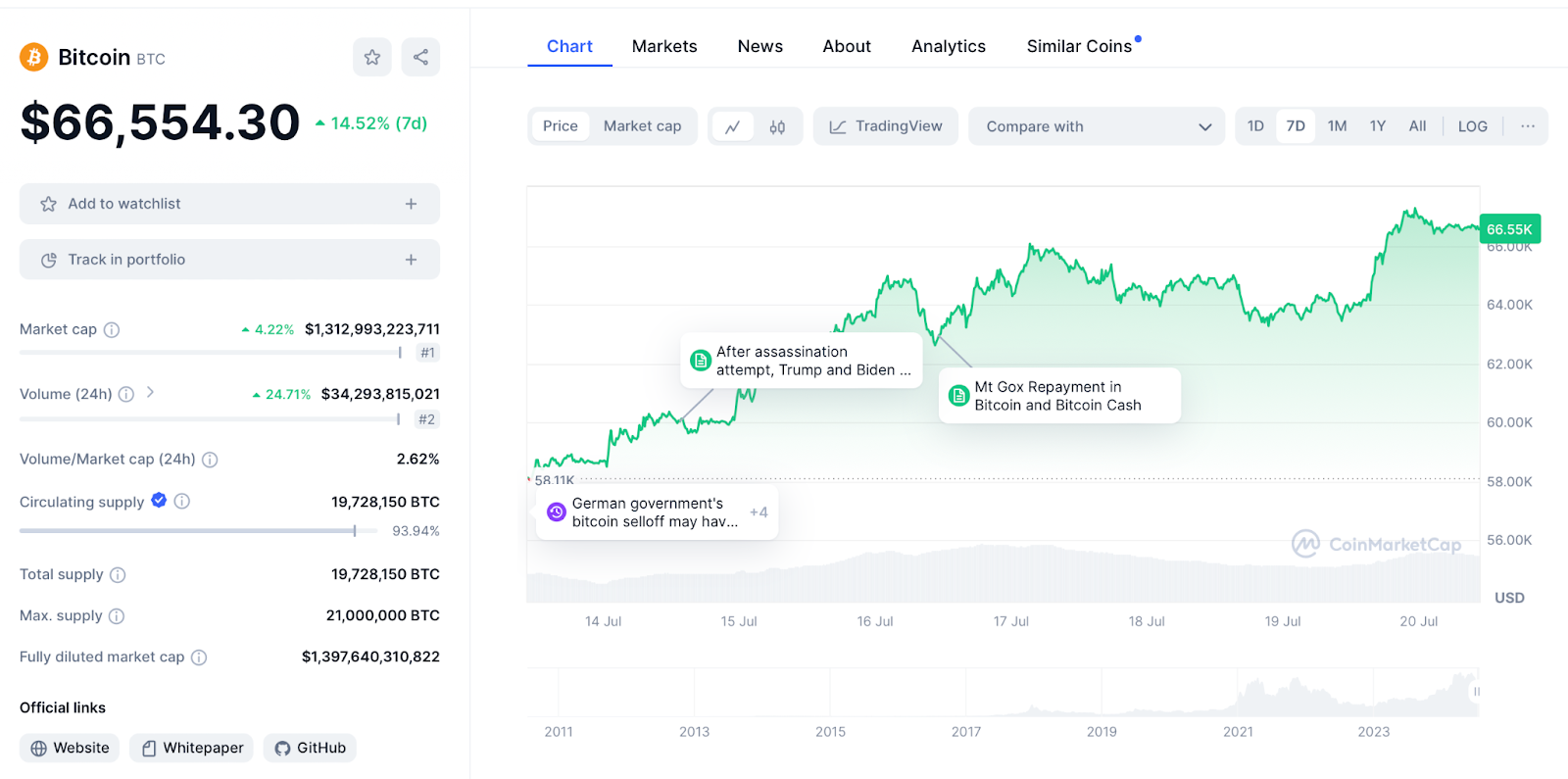Click the star icon in Add to watchlist
The width and height of the screenshot is (1568, 779).
[x=48, y=204]
